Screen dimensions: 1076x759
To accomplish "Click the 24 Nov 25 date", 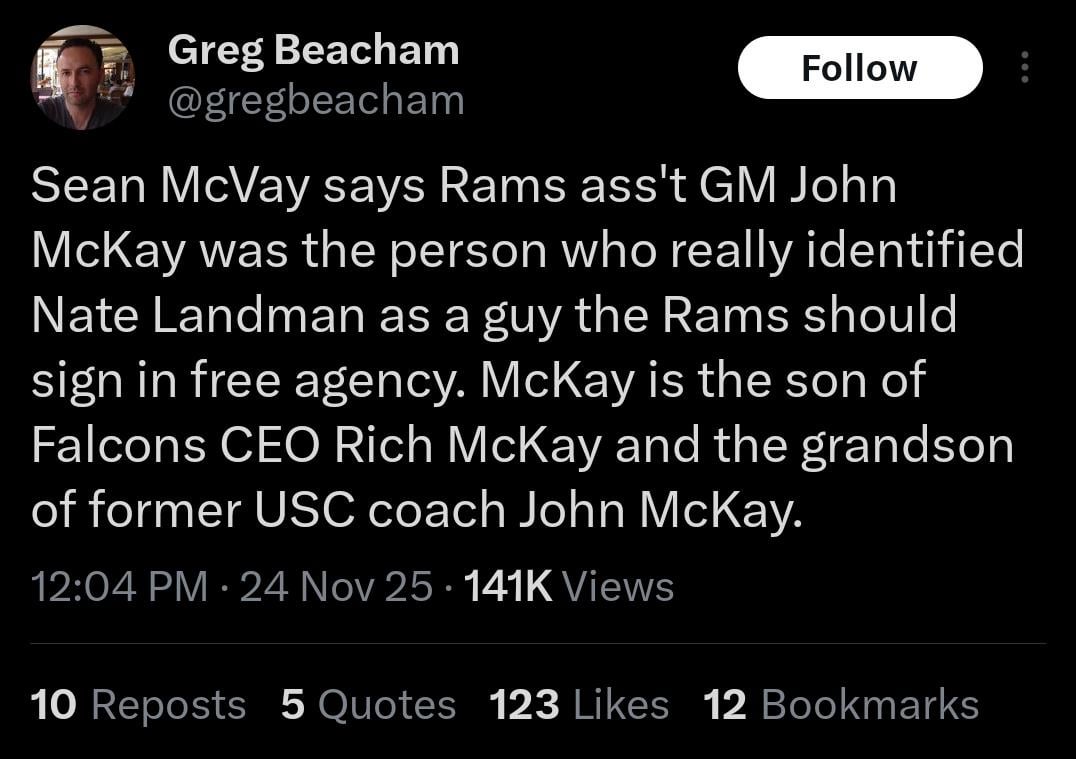I will click(x=336, y=587).
